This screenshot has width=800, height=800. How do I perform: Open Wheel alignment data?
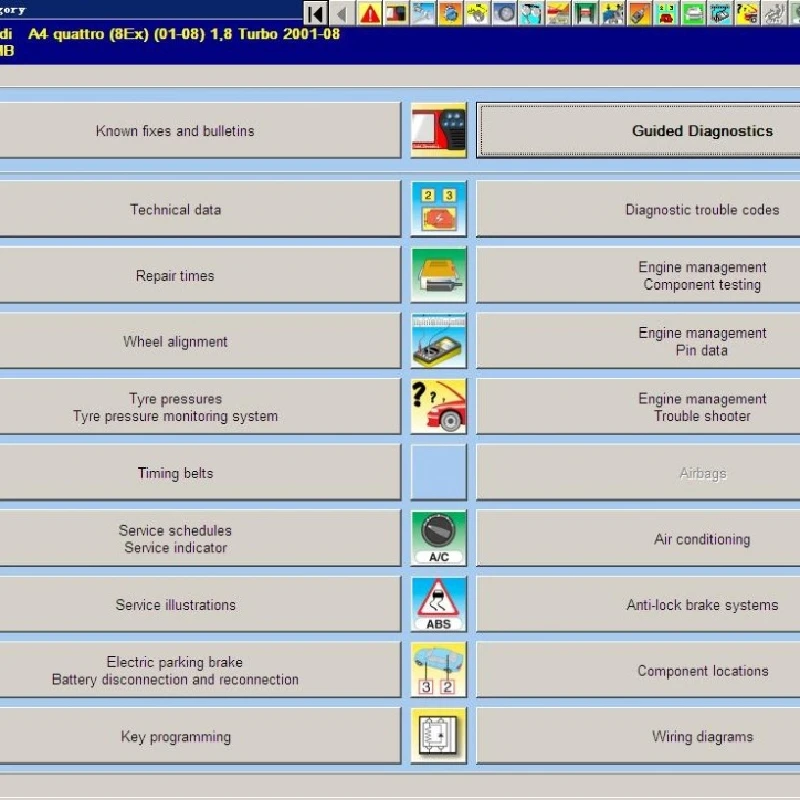pos(200,341)
